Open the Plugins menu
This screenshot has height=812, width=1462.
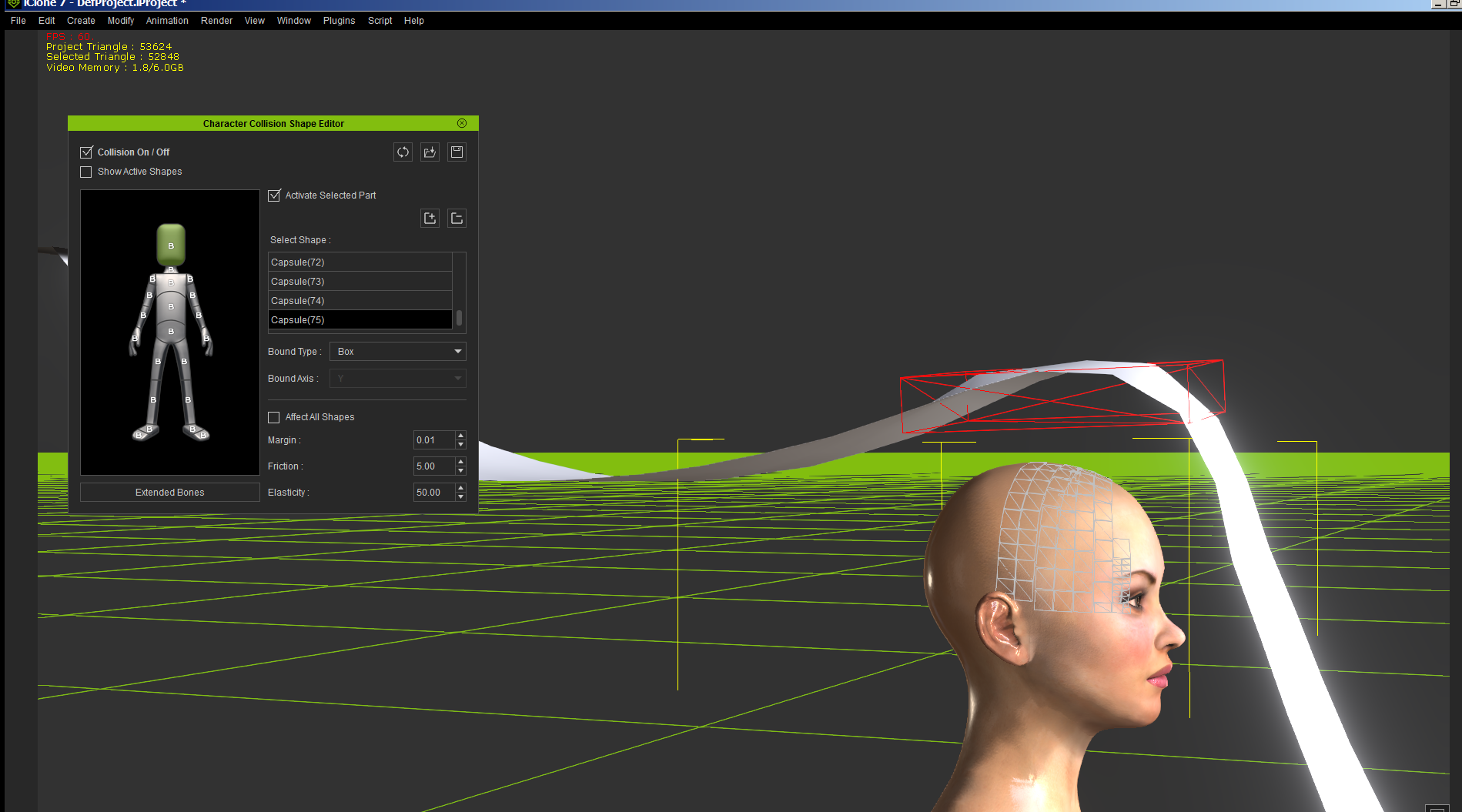[339, 21]
